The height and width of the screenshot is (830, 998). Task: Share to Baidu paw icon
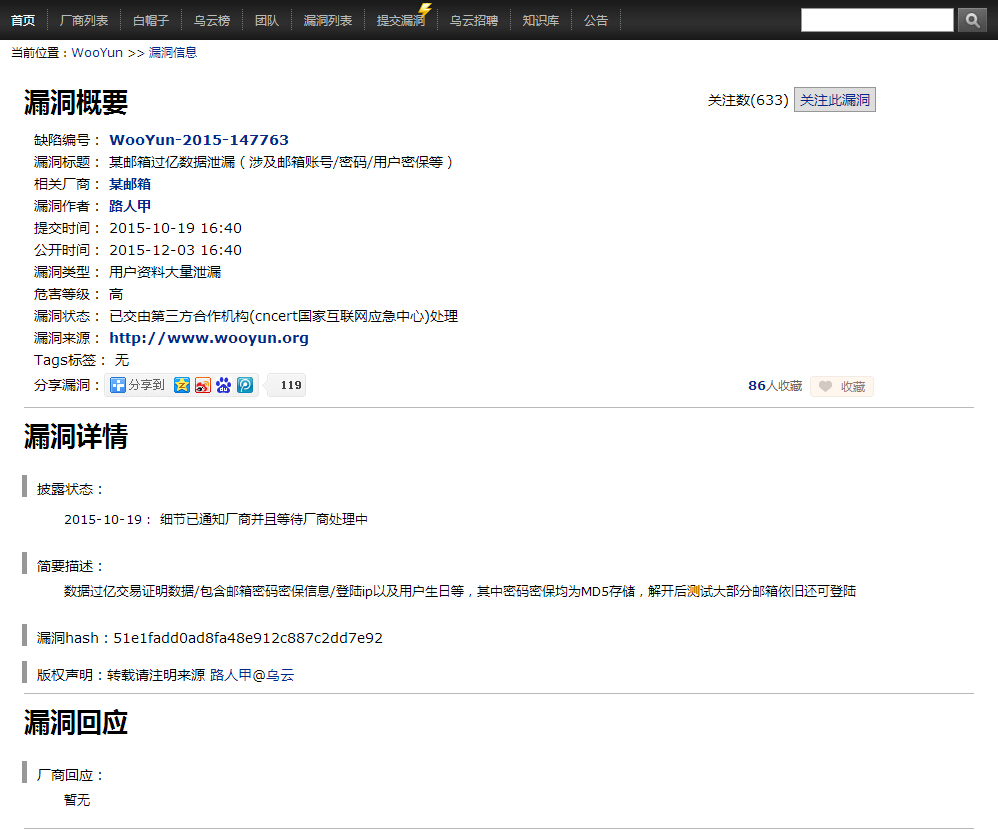223,385
